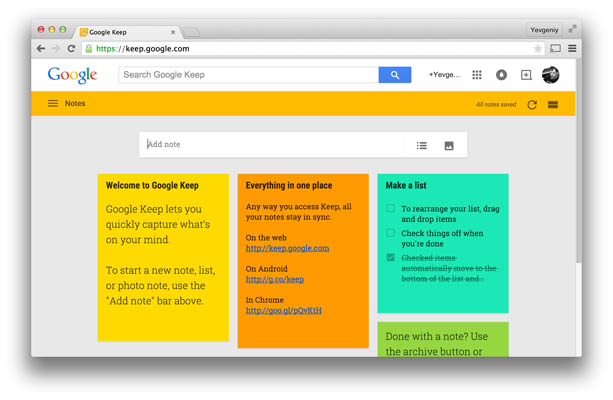This screenshot has width=613, height=400.
Task: Close the window with red button
Action: click(x=41, y=29)
